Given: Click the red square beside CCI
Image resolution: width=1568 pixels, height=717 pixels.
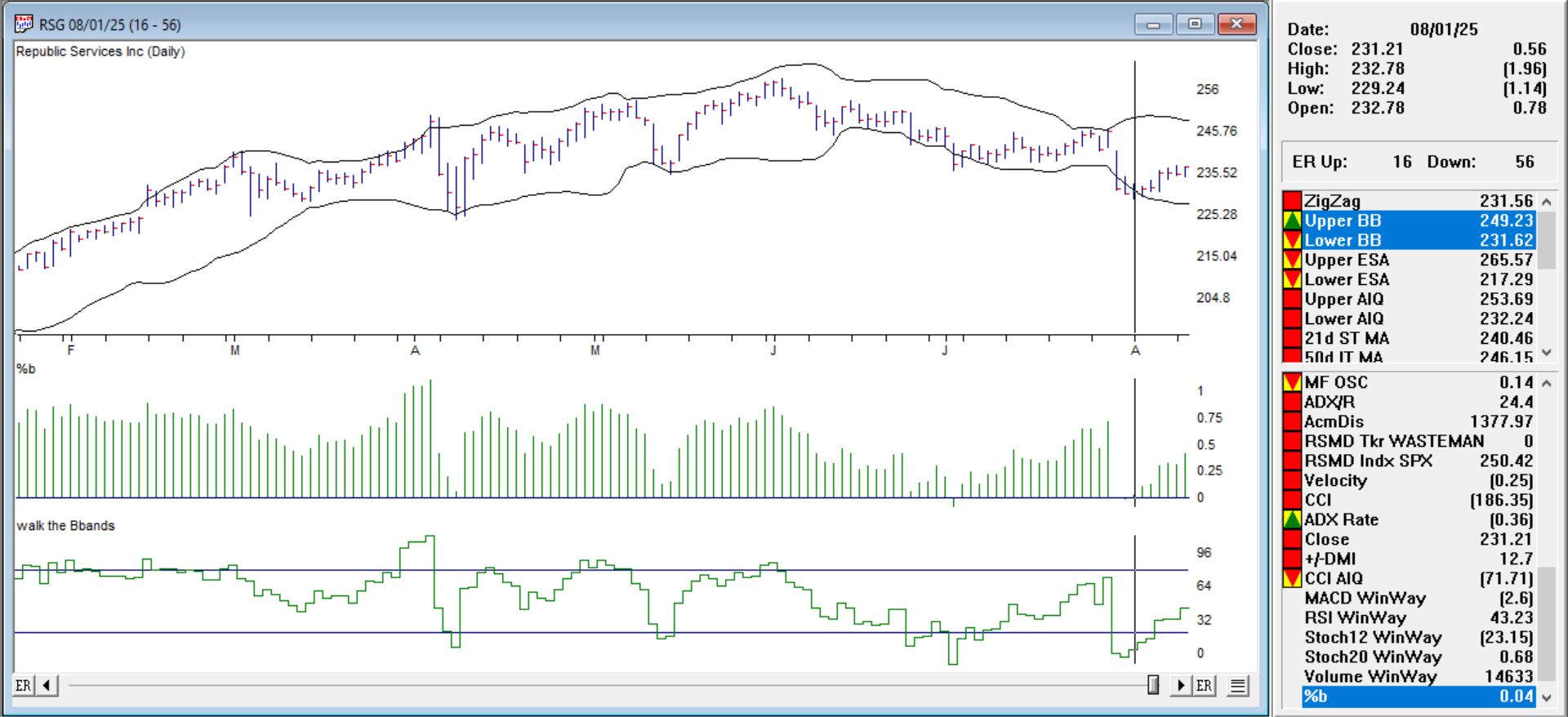Looking at the screenshot, I should coord(1292,500).
